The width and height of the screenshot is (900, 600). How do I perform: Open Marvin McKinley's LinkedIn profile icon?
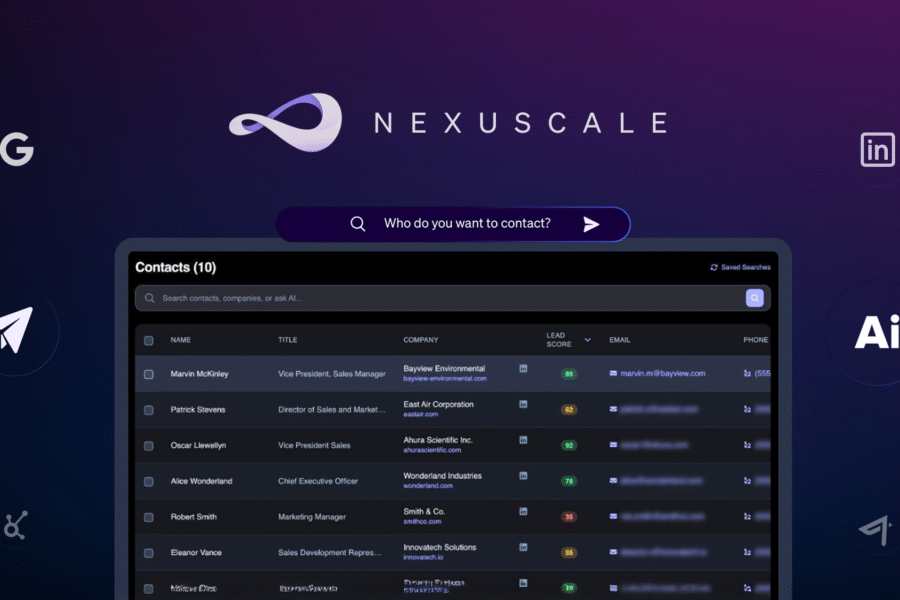coord(523,369)
